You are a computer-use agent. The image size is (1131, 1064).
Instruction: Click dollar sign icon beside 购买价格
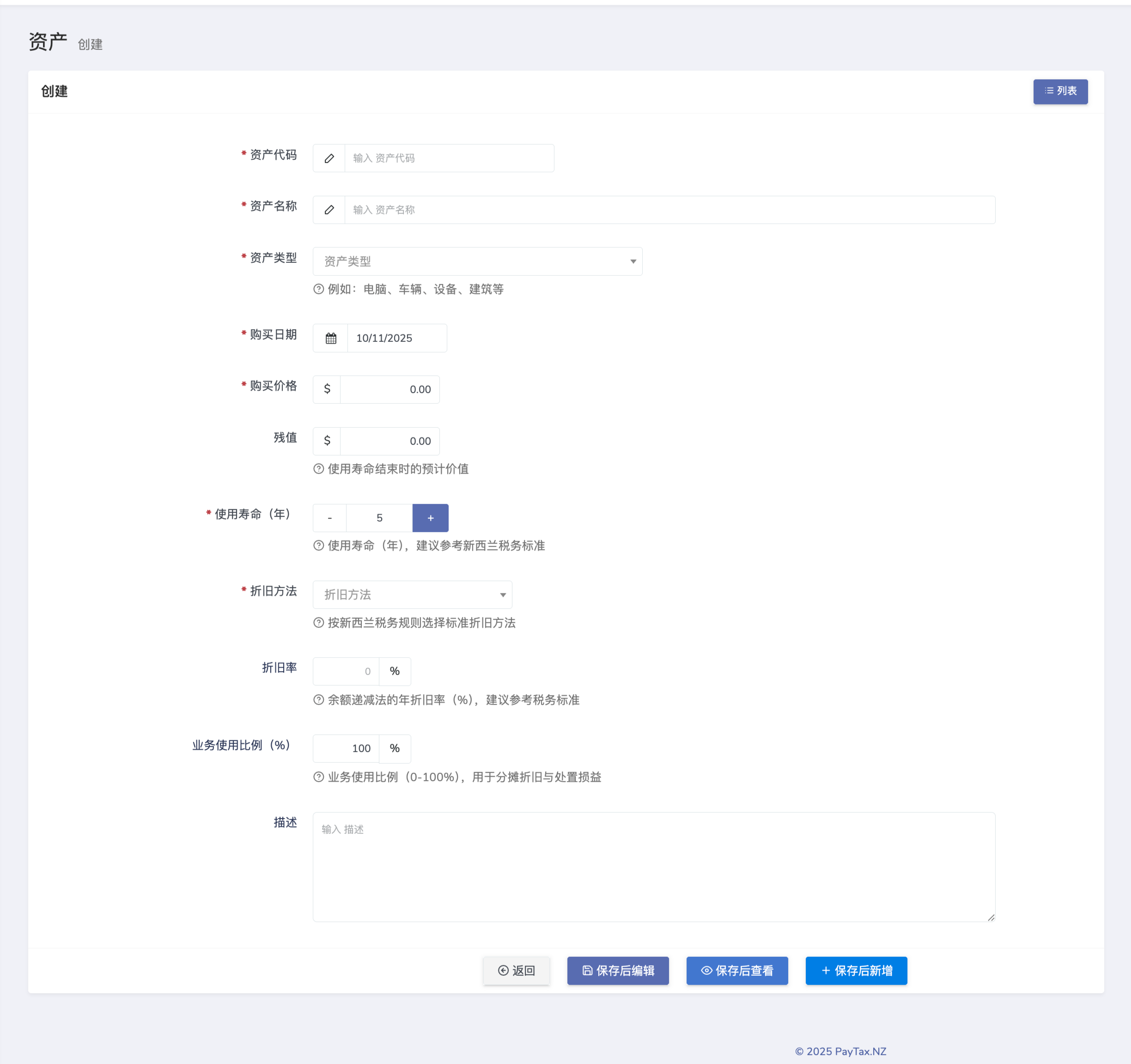[x=327, y=389]
